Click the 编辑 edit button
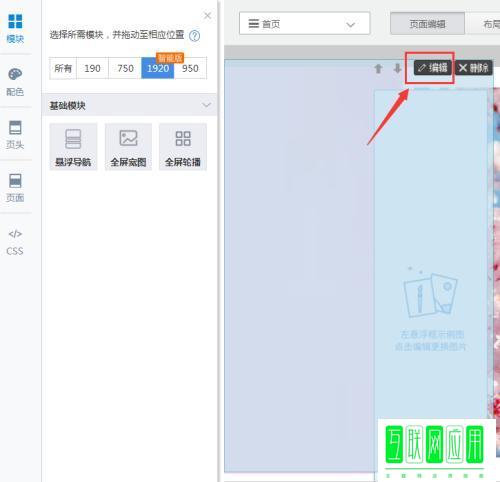 click(433, 68)
